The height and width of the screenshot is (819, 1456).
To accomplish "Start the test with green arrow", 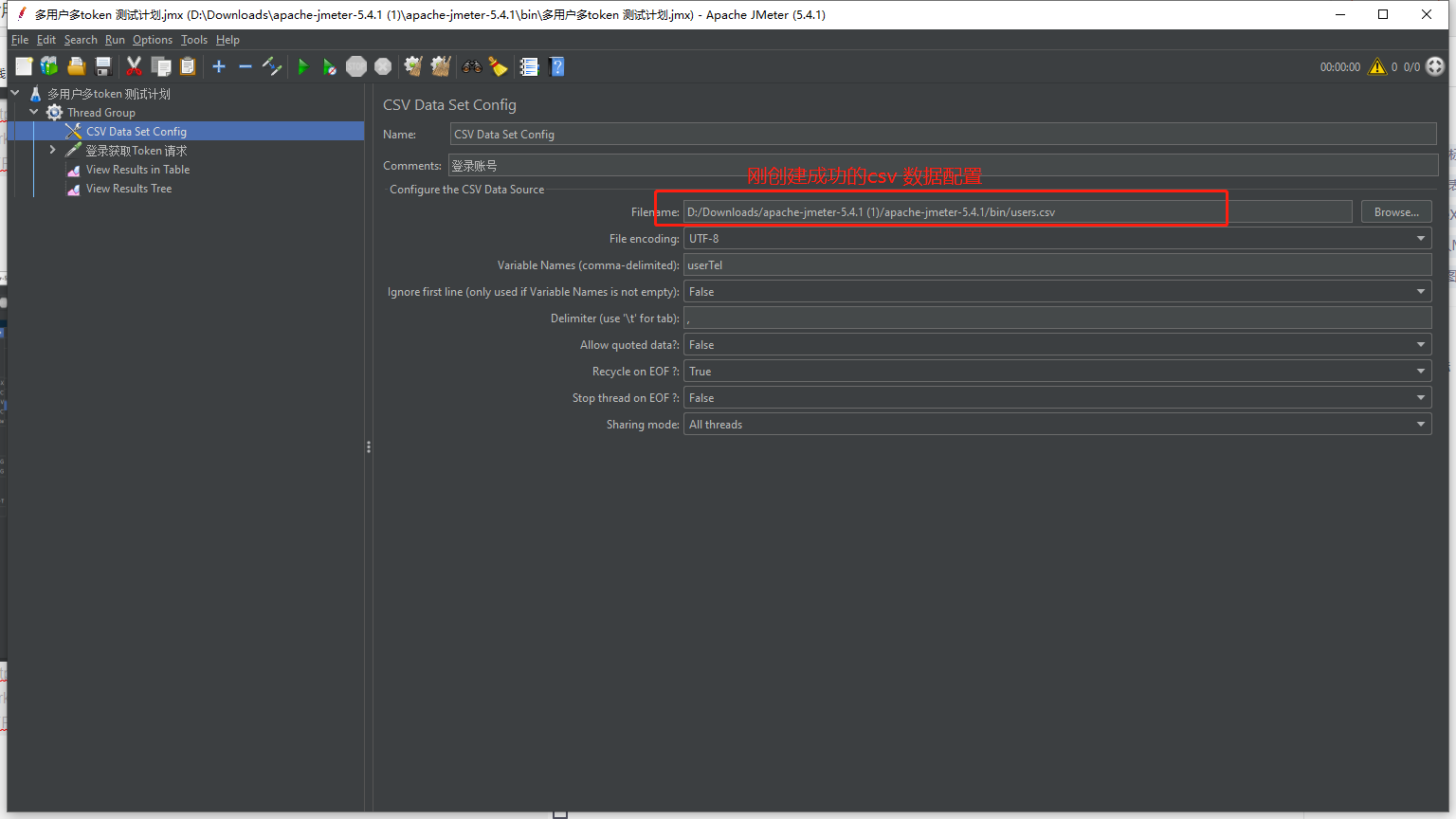I will click(303, 66).
